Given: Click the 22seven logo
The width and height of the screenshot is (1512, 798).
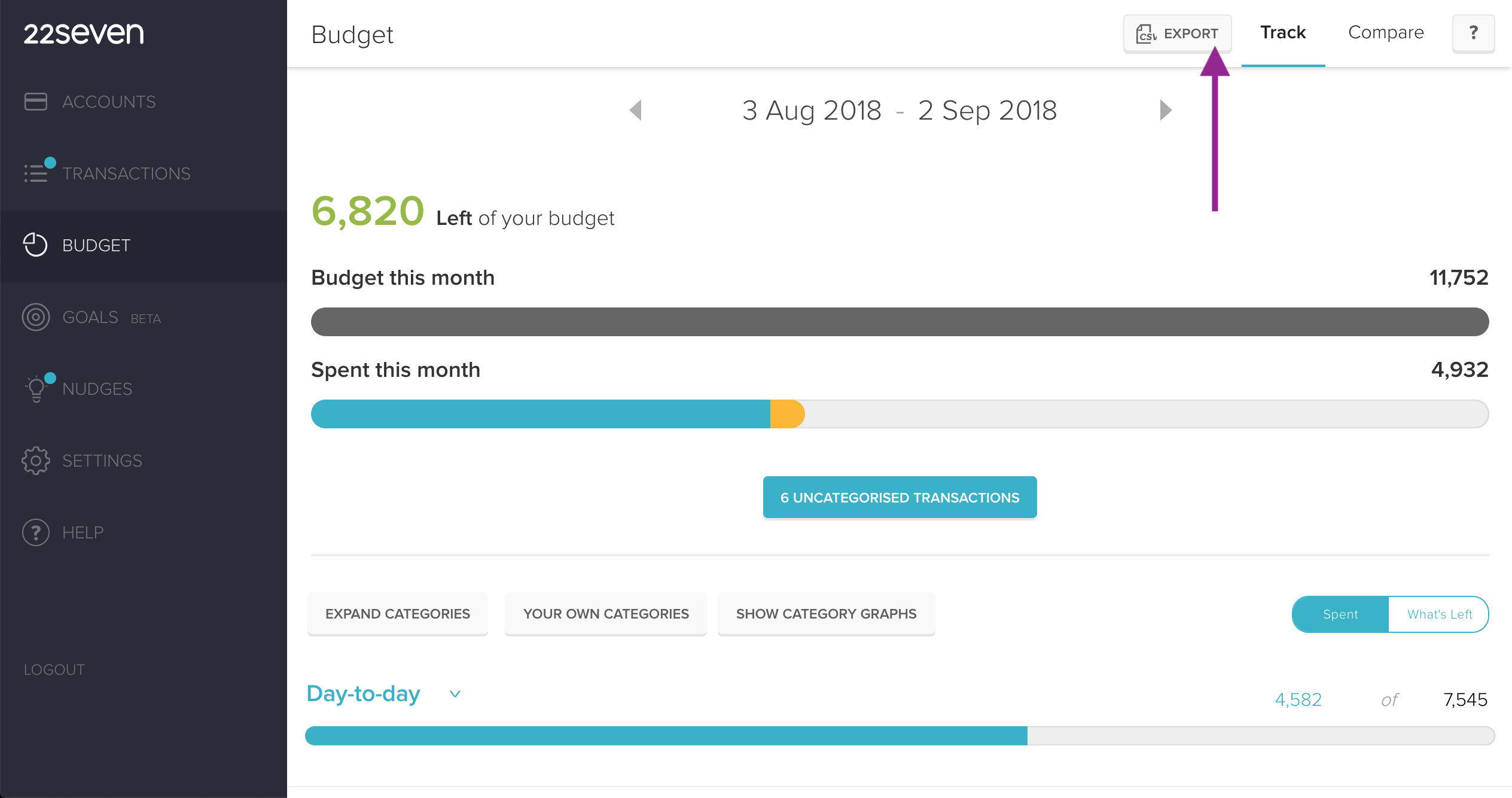Looking at the screenshot, I should 84,33.
